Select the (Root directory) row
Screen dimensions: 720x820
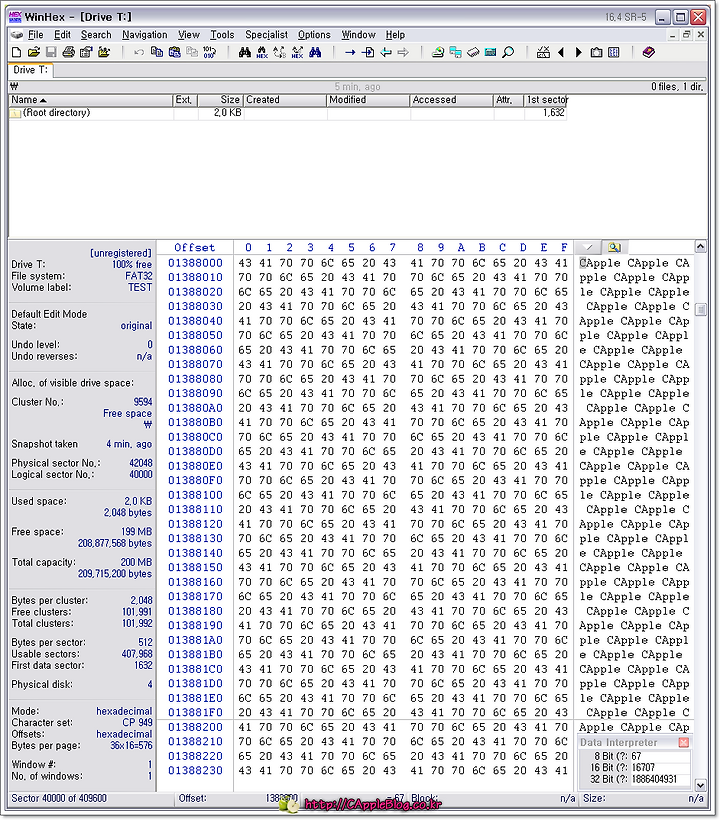[x=288, y=113]
